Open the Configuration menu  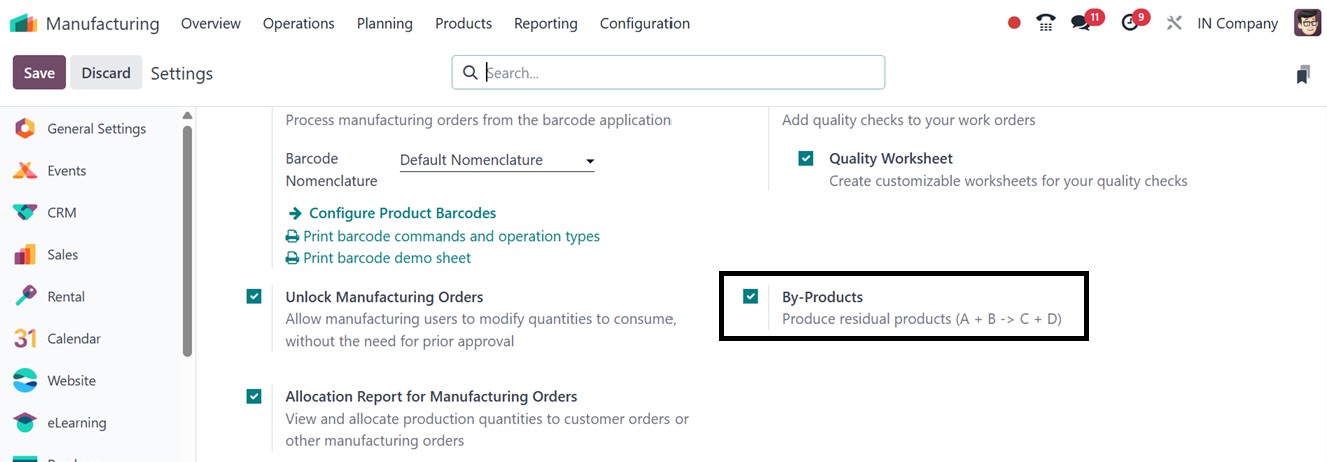(x=644, y=23)
